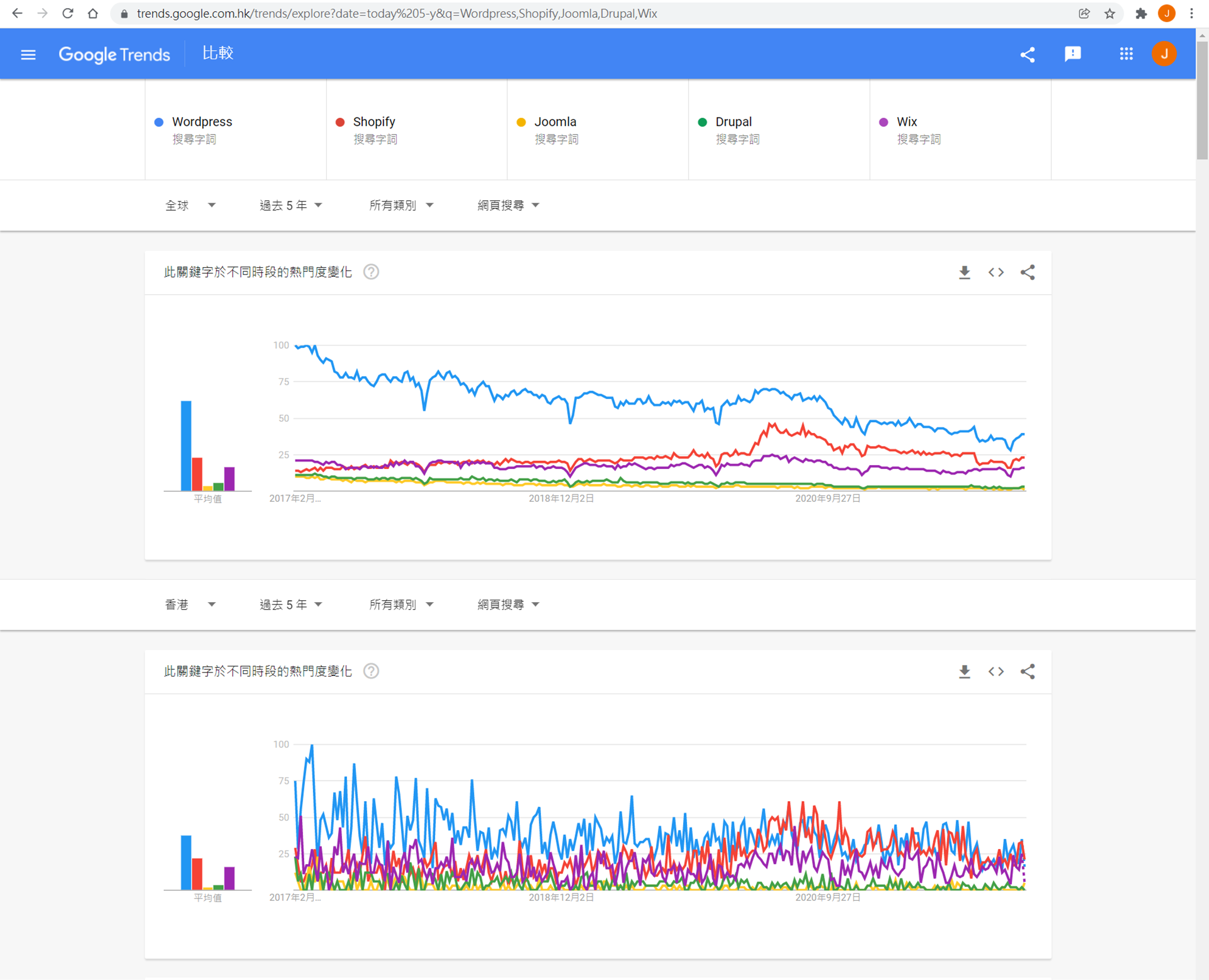
Task: Open the second 網頁搜尋 search type dropdown
Action: pos(509,605)
